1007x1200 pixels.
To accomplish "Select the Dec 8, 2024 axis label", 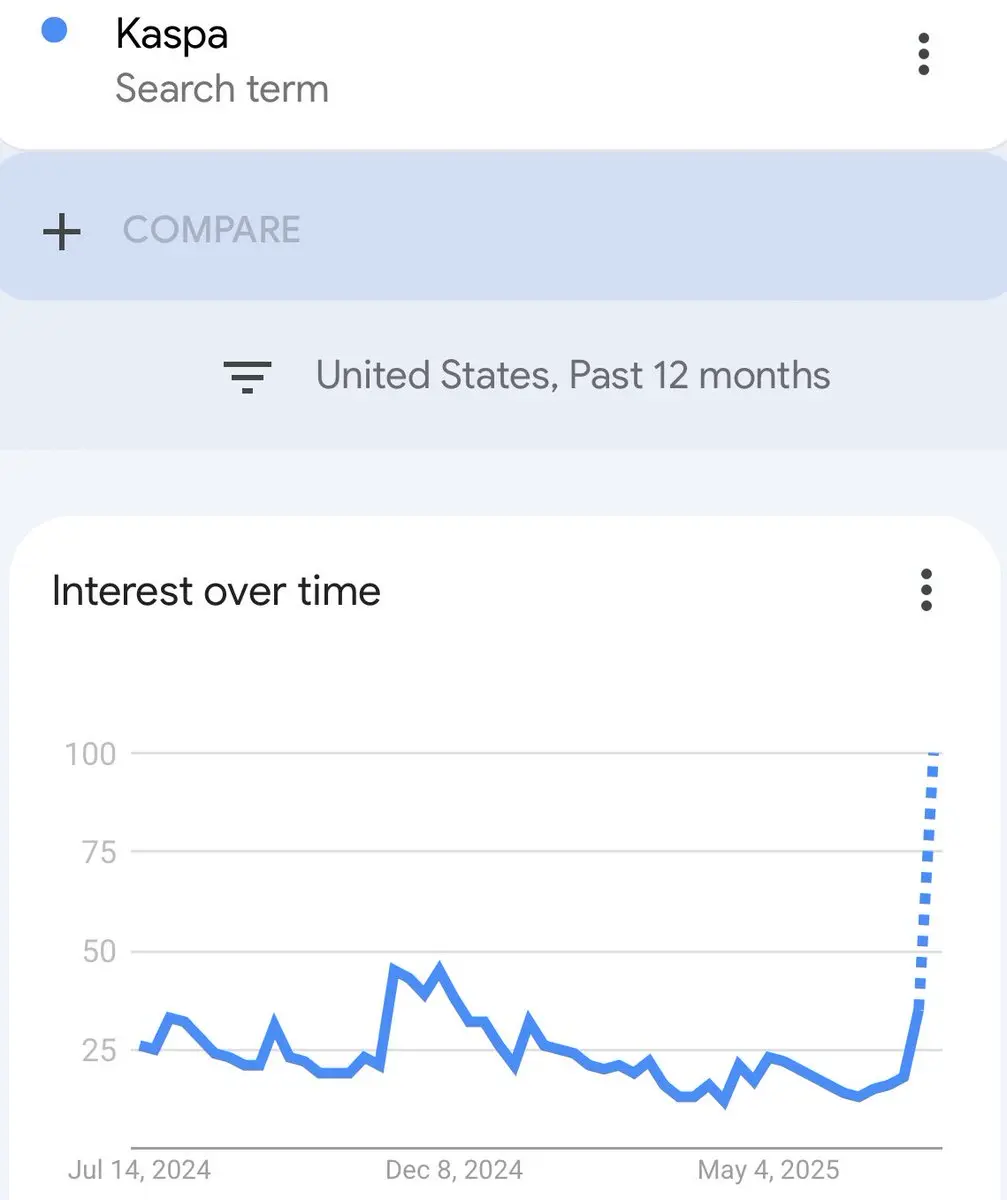I will pyautogui.click(x=454, y=1169).
